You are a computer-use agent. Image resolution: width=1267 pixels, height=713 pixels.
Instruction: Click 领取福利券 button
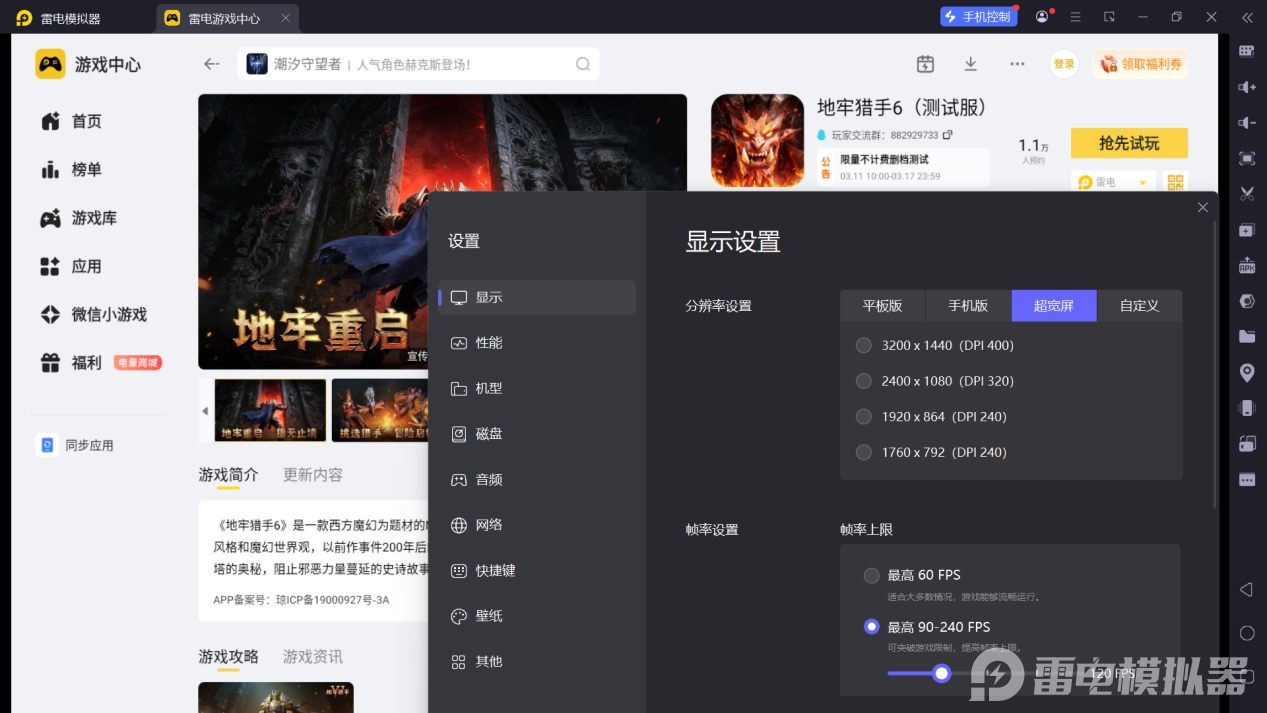[x=1140, y=64]
